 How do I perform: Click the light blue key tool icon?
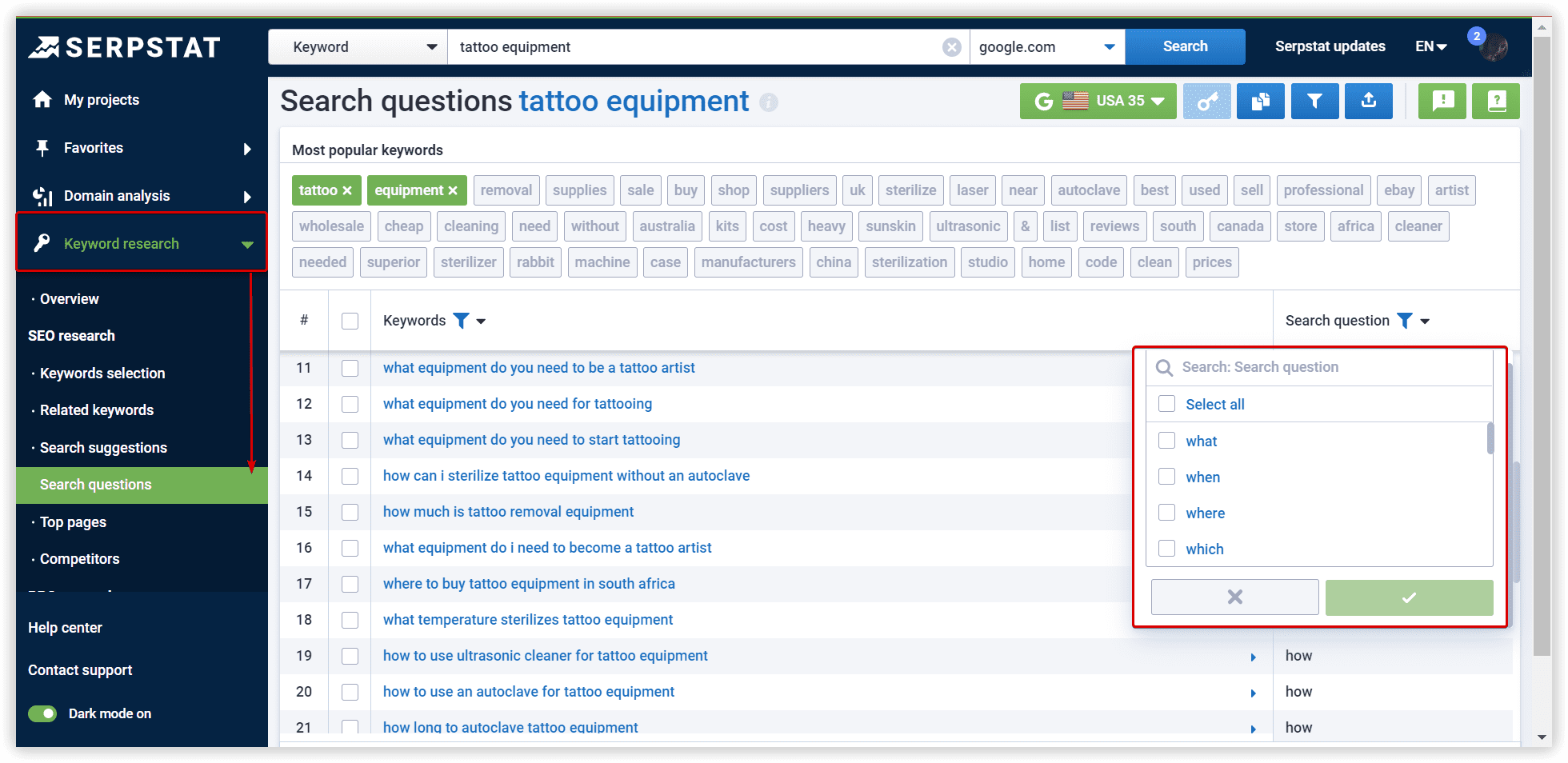[x=1206, y=101]
